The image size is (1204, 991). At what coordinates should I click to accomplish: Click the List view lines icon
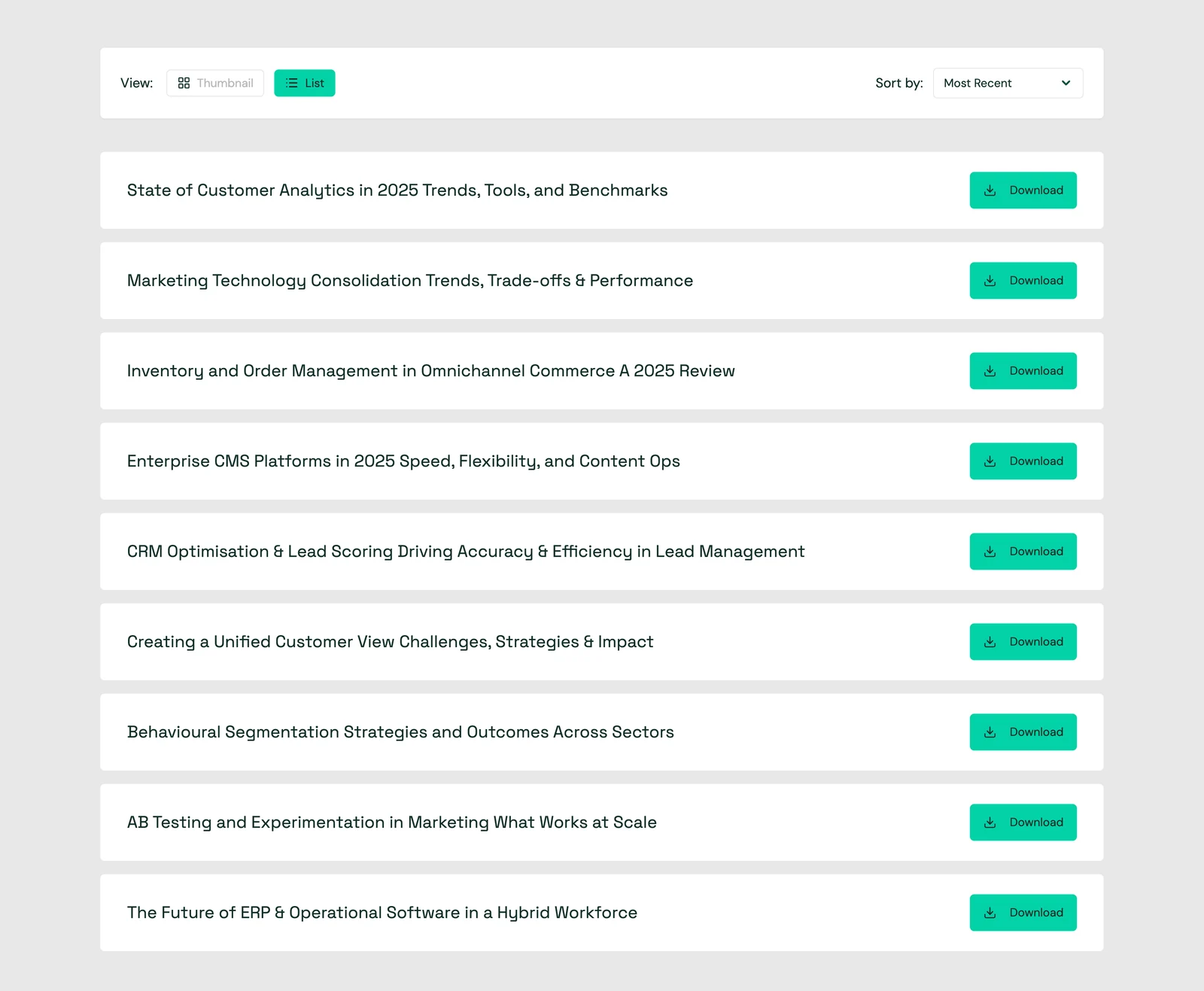292,83
